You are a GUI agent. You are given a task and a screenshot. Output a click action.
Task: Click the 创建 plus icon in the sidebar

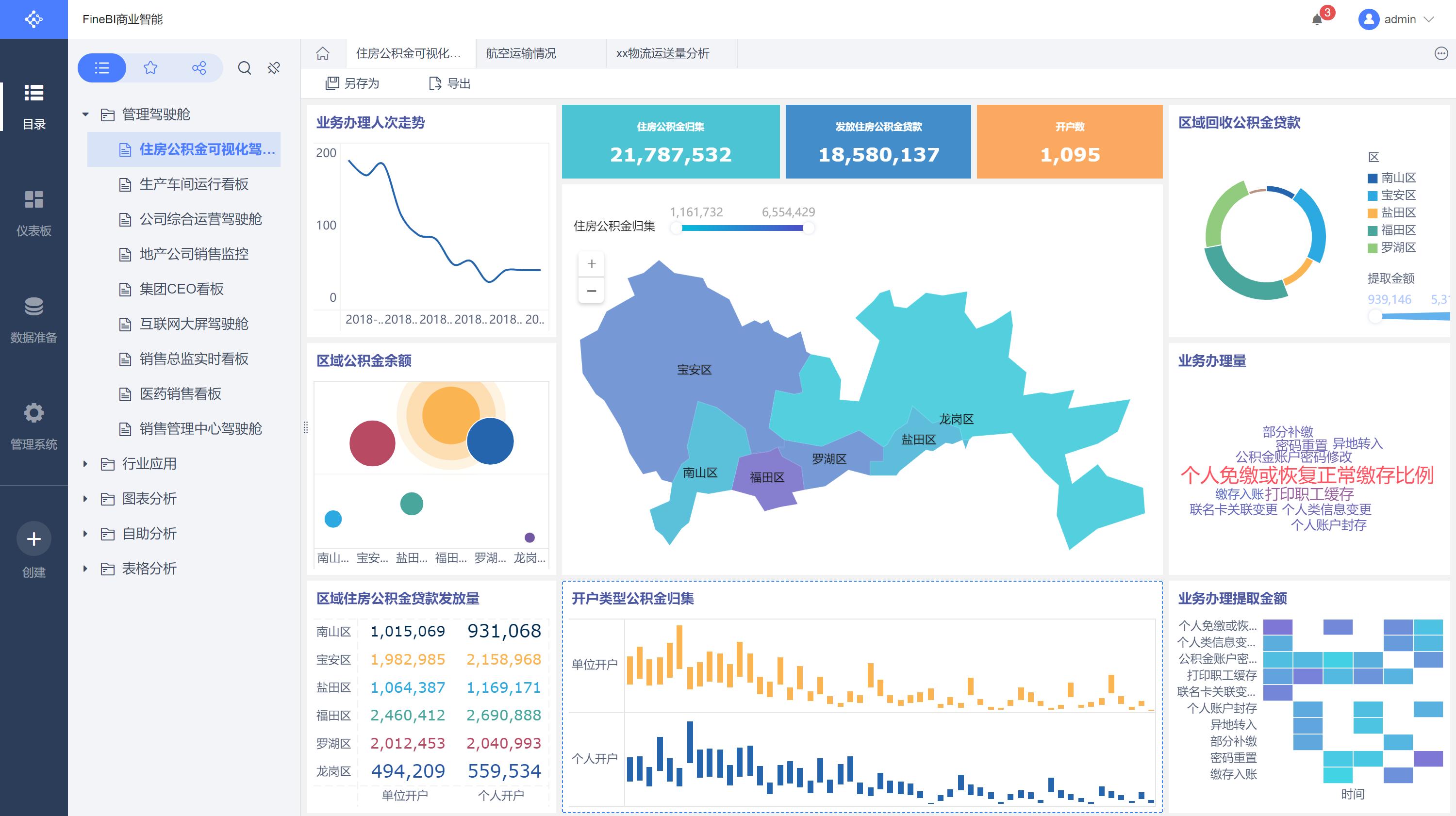pos(34,539)
